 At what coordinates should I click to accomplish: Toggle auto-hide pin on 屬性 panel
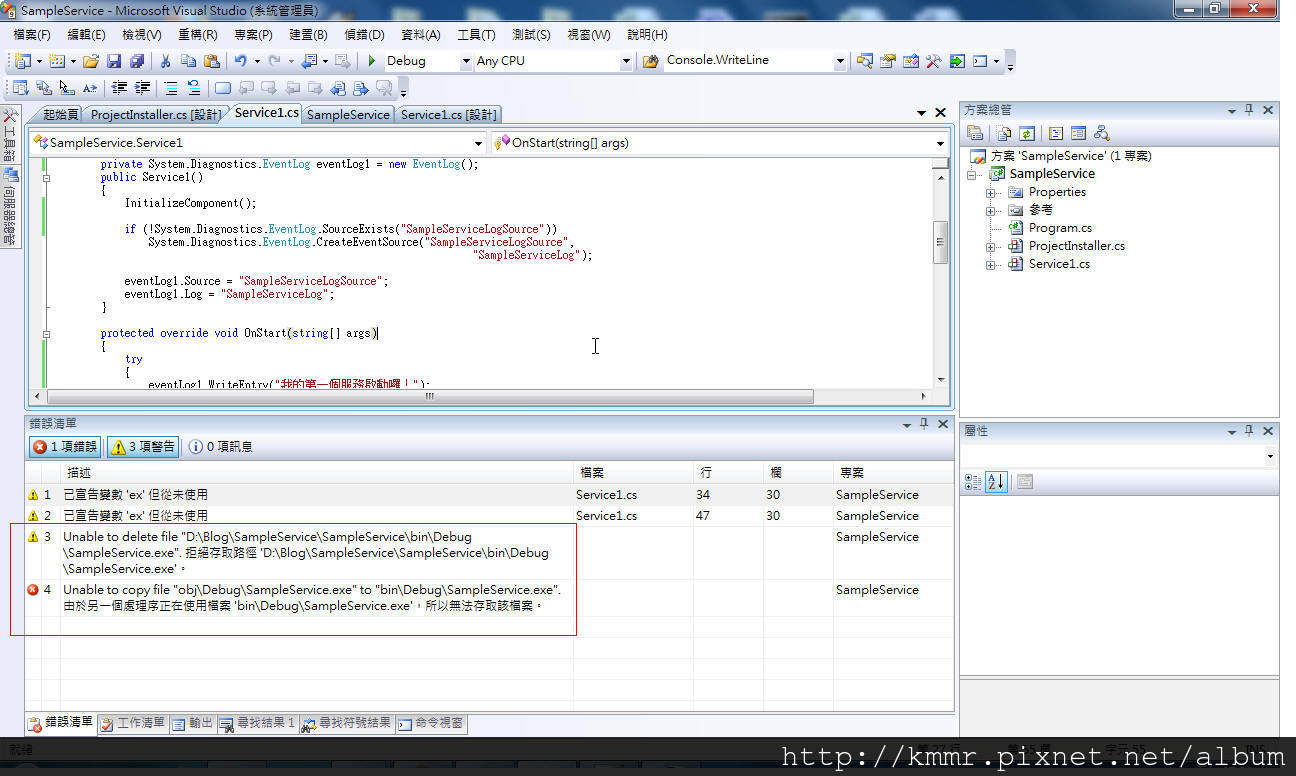pos(1249,431)
